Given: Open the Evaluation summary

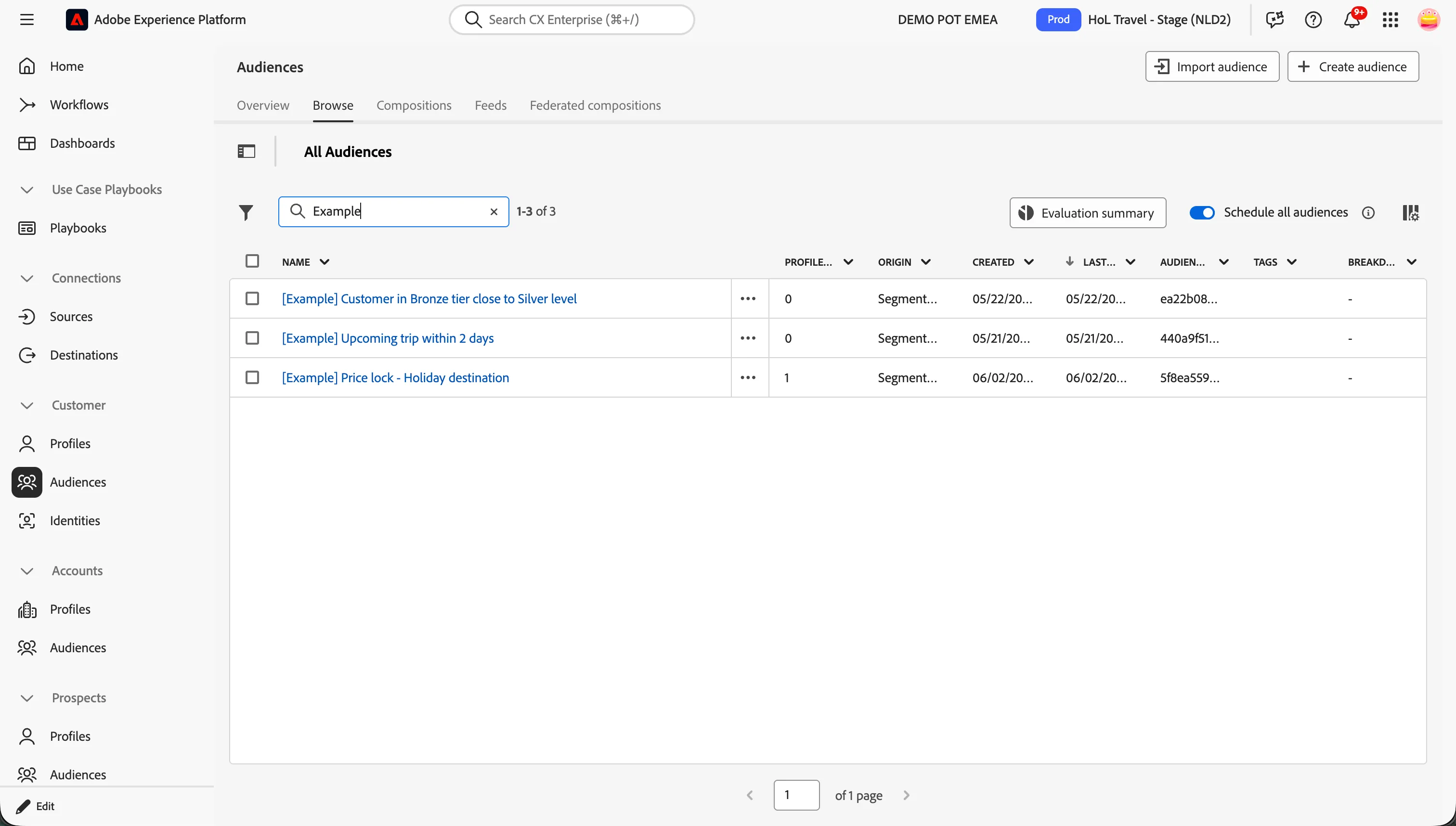Looking at the screenshot, I should 1088,213.
